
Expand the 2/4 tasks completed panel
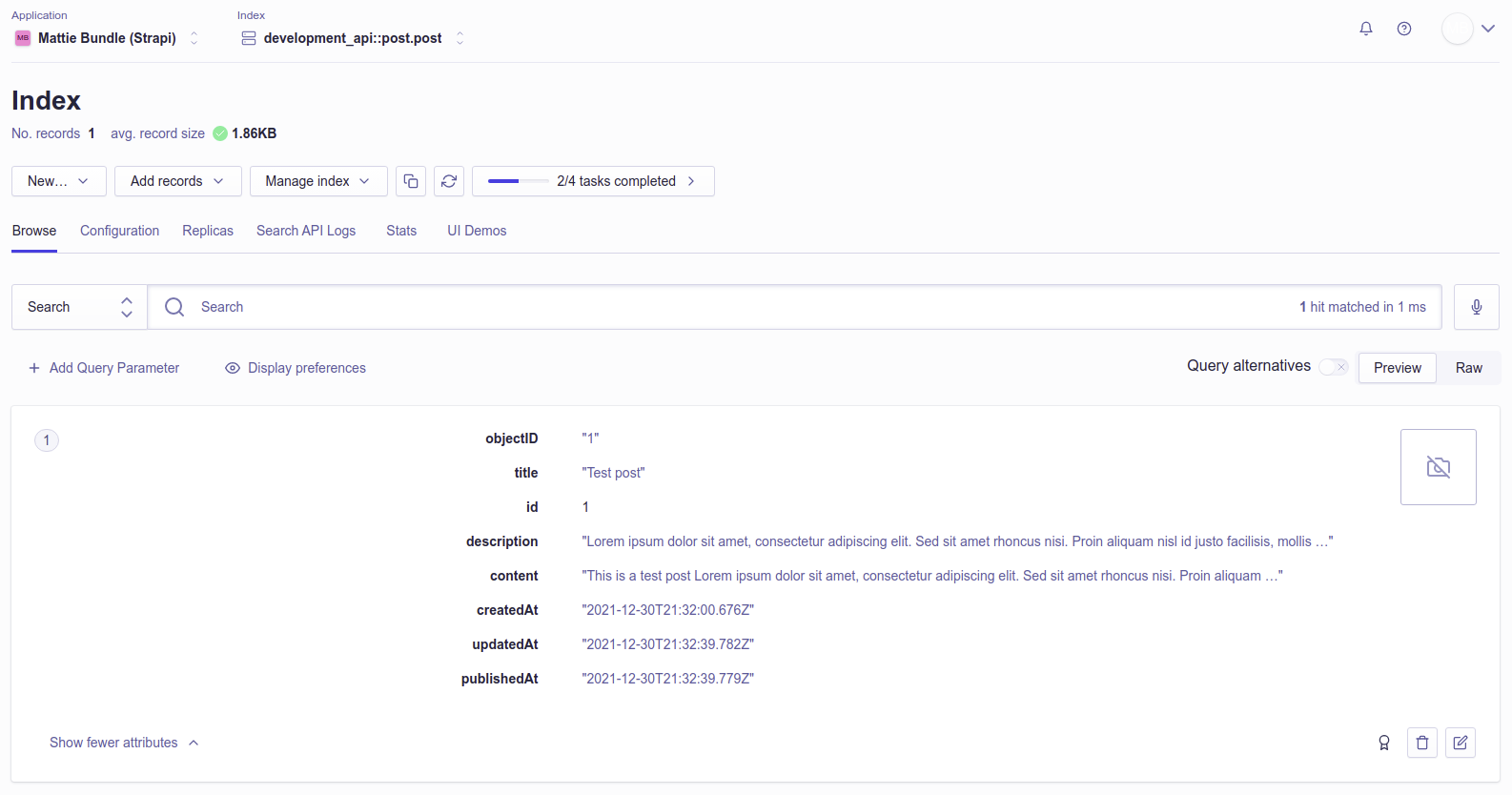pos(593,181)
